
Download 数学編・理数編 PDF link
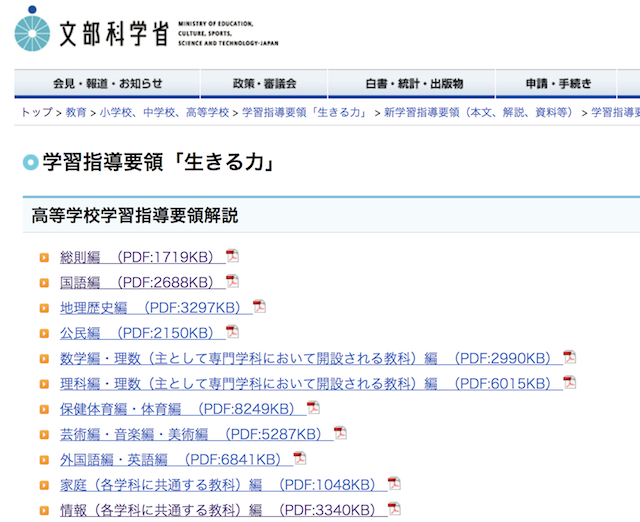click(306, 358)
